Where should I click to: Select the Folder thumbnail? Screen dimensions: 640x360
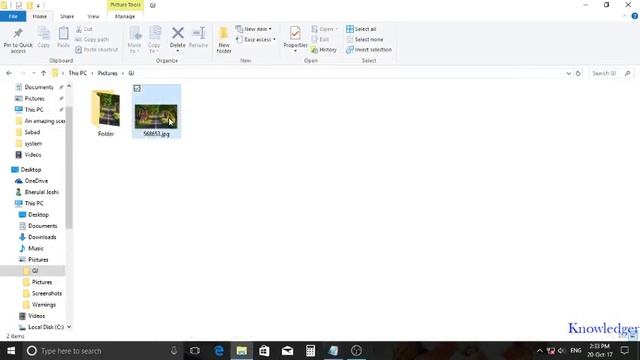click(x=106, y=109)
